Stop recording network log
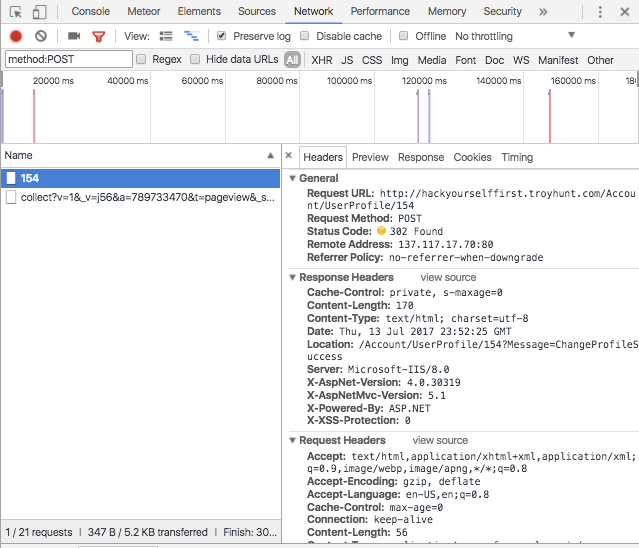 pos(16,36)
